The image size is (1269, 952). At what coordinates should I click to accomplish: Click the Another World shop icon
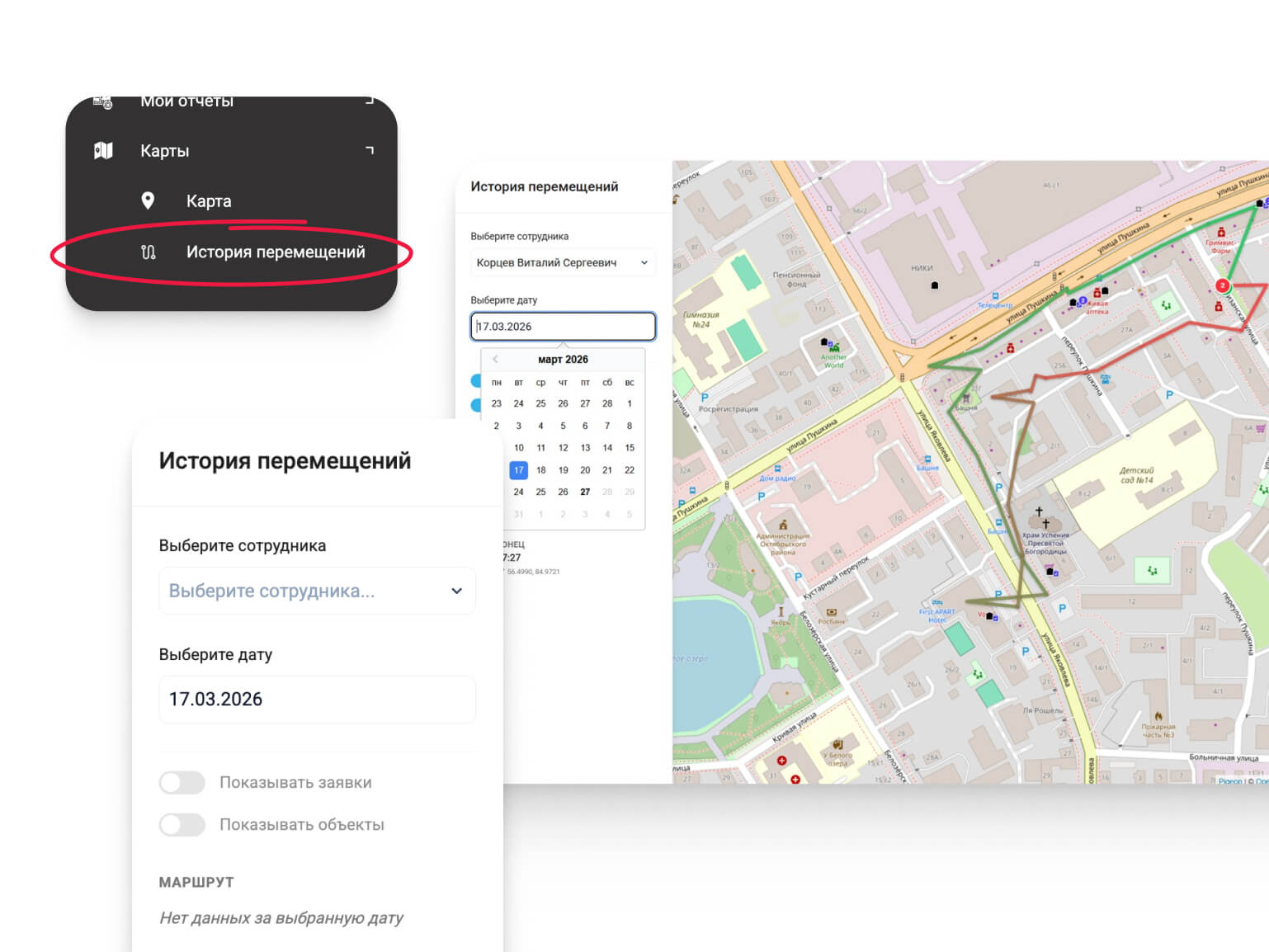834,347
